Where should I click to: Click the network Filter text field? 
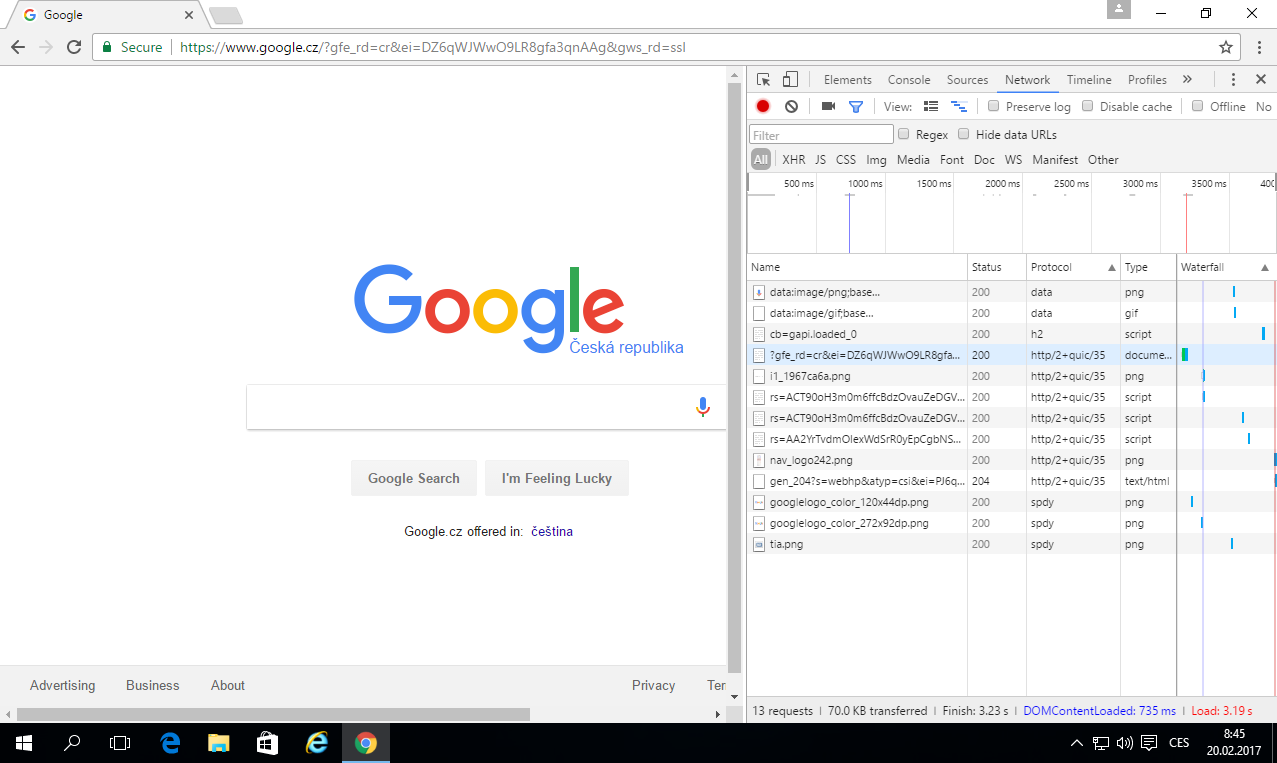(x=821, y=135)
